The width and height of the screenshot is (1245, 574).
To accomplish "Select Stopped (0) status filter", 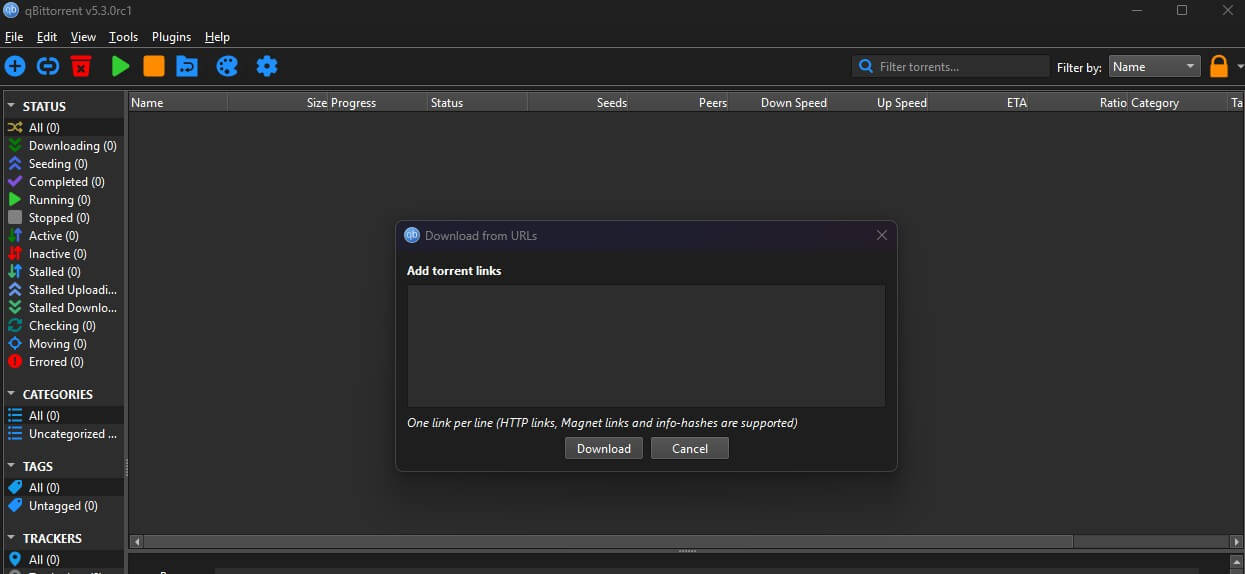I will 62,218.
